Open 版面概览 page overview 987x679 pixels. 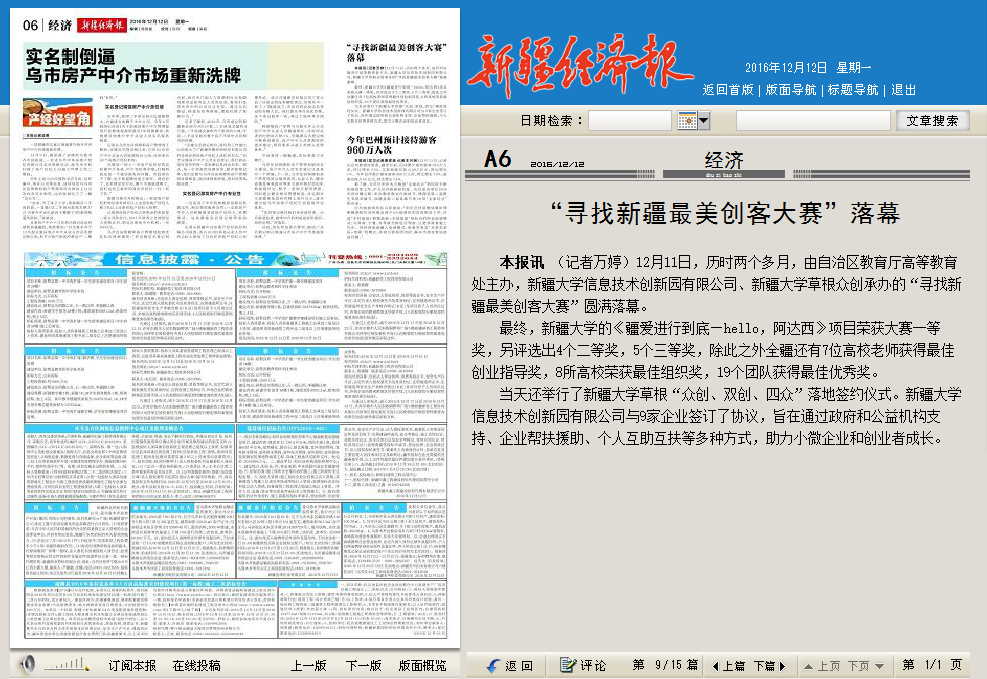(422, 665)
